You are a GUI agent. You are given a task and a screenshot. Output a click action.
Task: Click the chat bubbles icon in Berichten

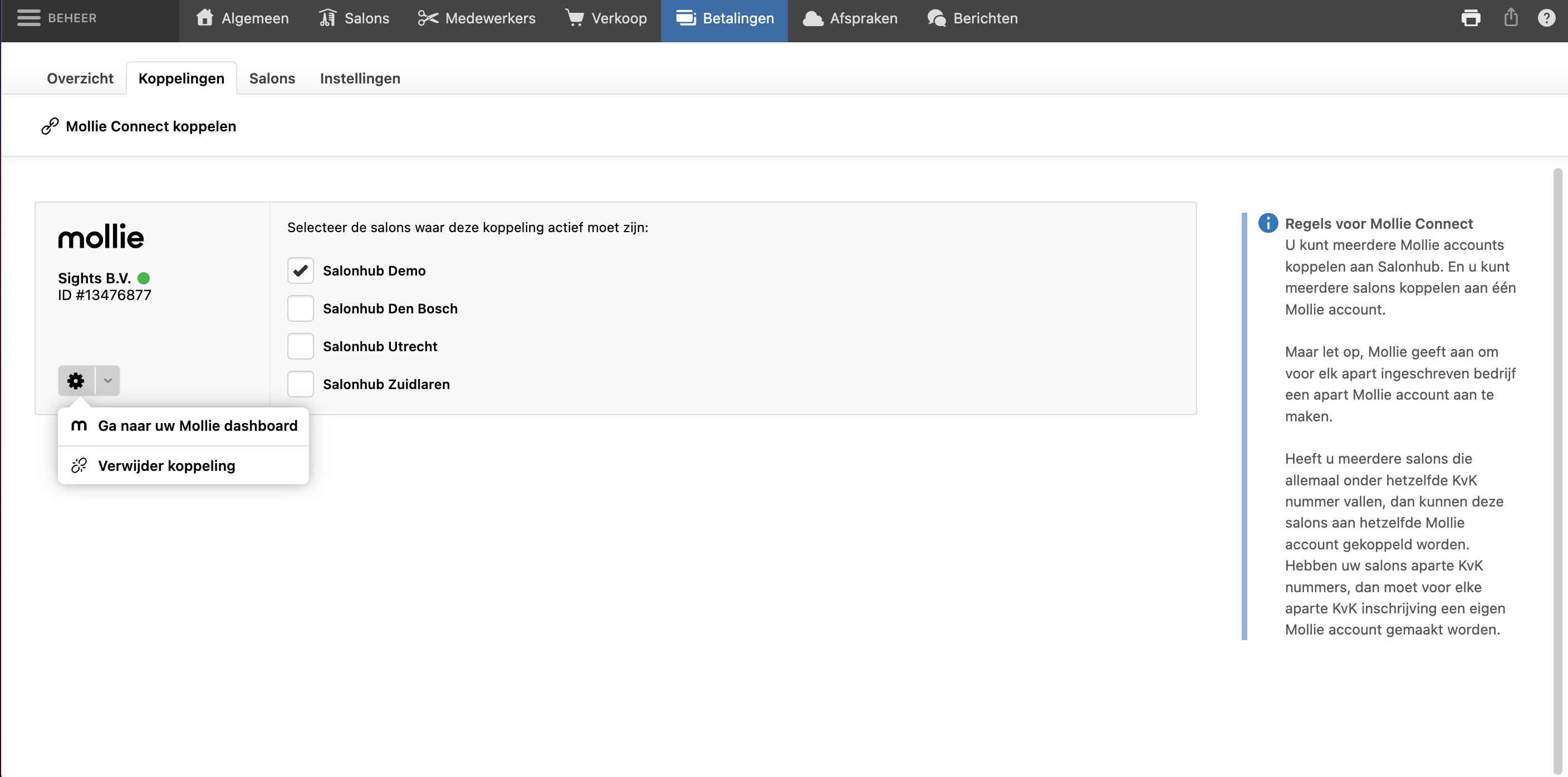coord(936,18)
